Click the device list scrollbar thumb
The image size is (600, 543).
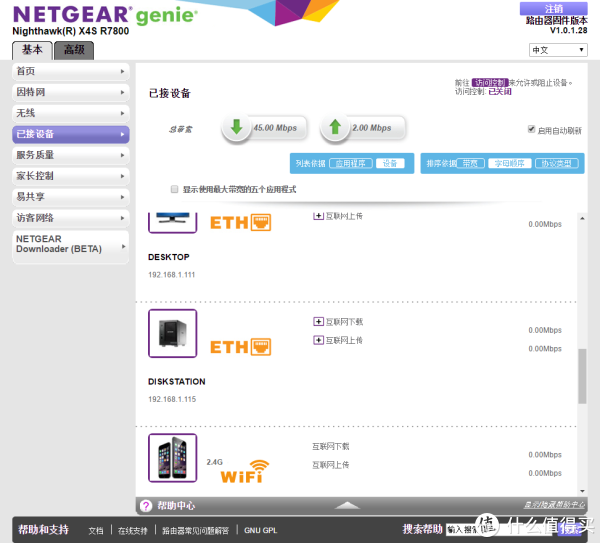[x=582, y=376]
